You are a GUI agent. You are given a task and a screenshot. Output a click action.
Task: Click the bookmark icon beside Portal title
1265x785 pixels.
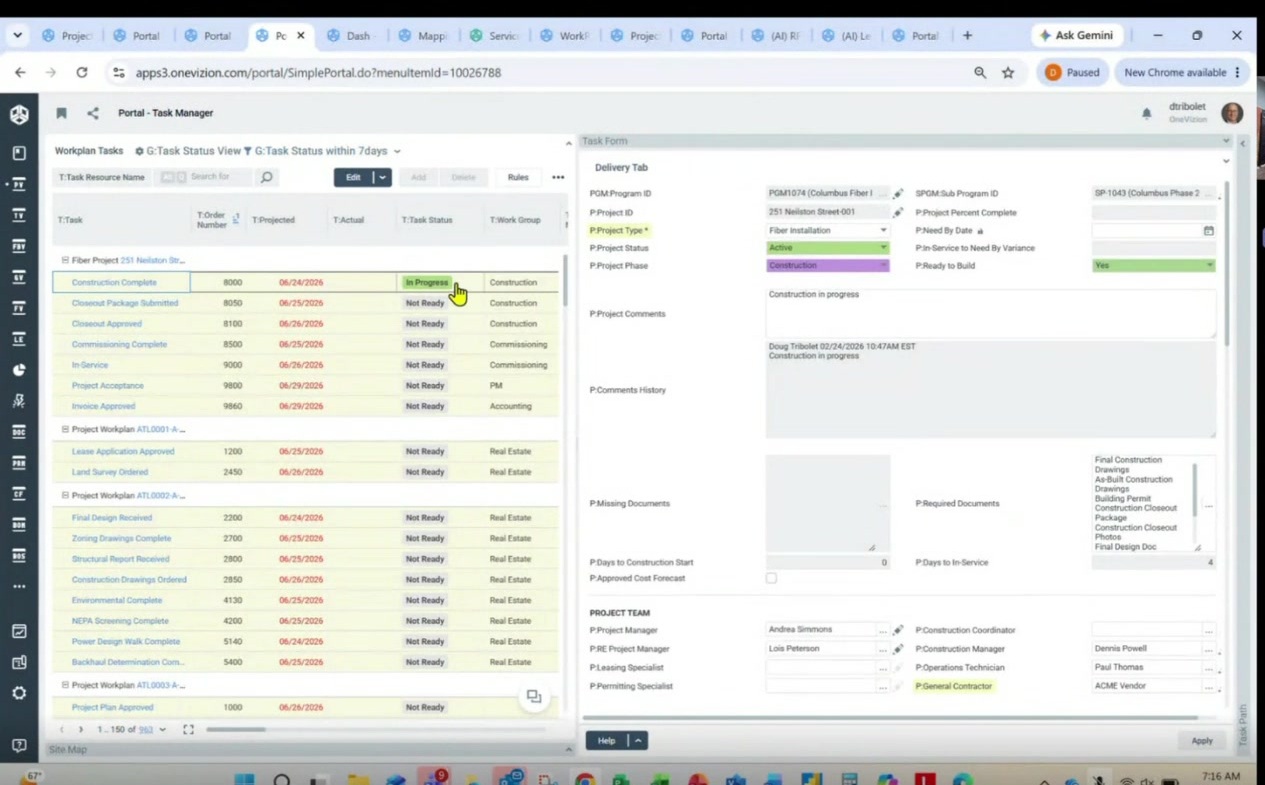click(61, 113)
